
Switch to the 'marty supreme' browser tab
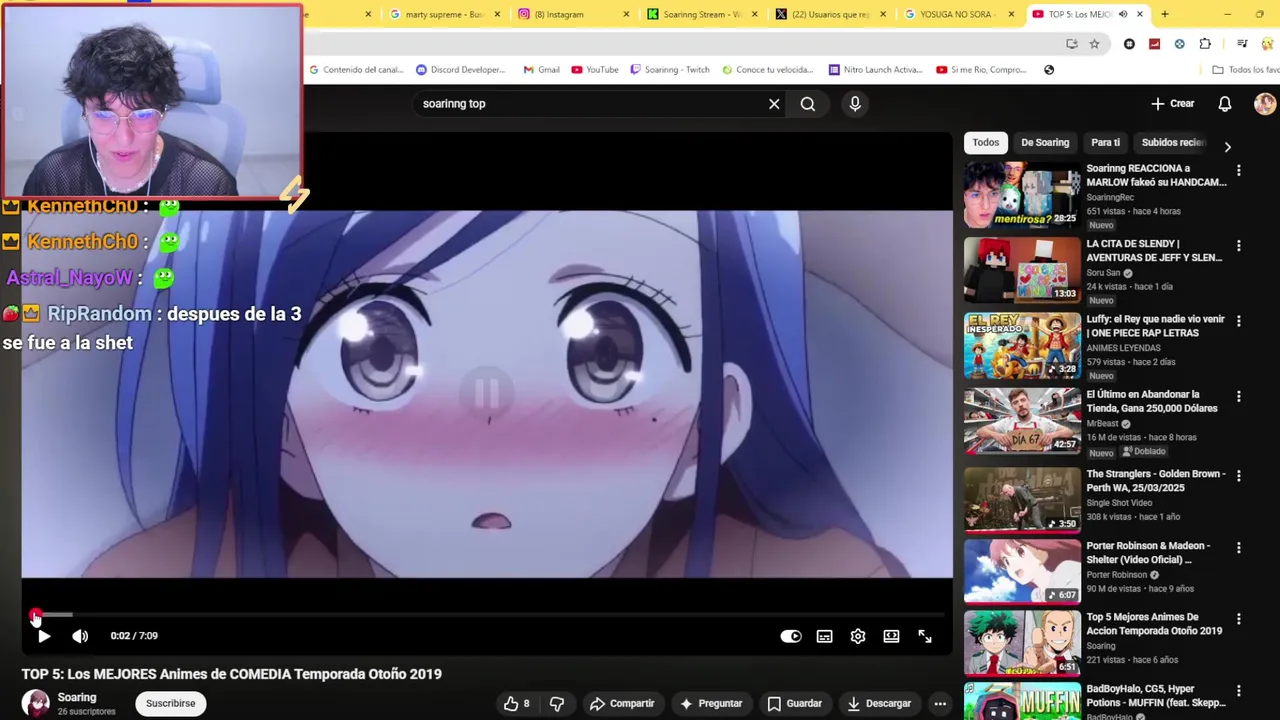(443, 14)
